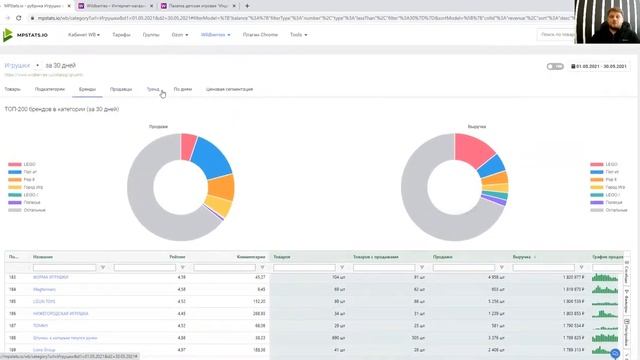Select the Бренды tab
Viewport: 640px width, 360px height.
pyautogui.click(x=87, y=89)
